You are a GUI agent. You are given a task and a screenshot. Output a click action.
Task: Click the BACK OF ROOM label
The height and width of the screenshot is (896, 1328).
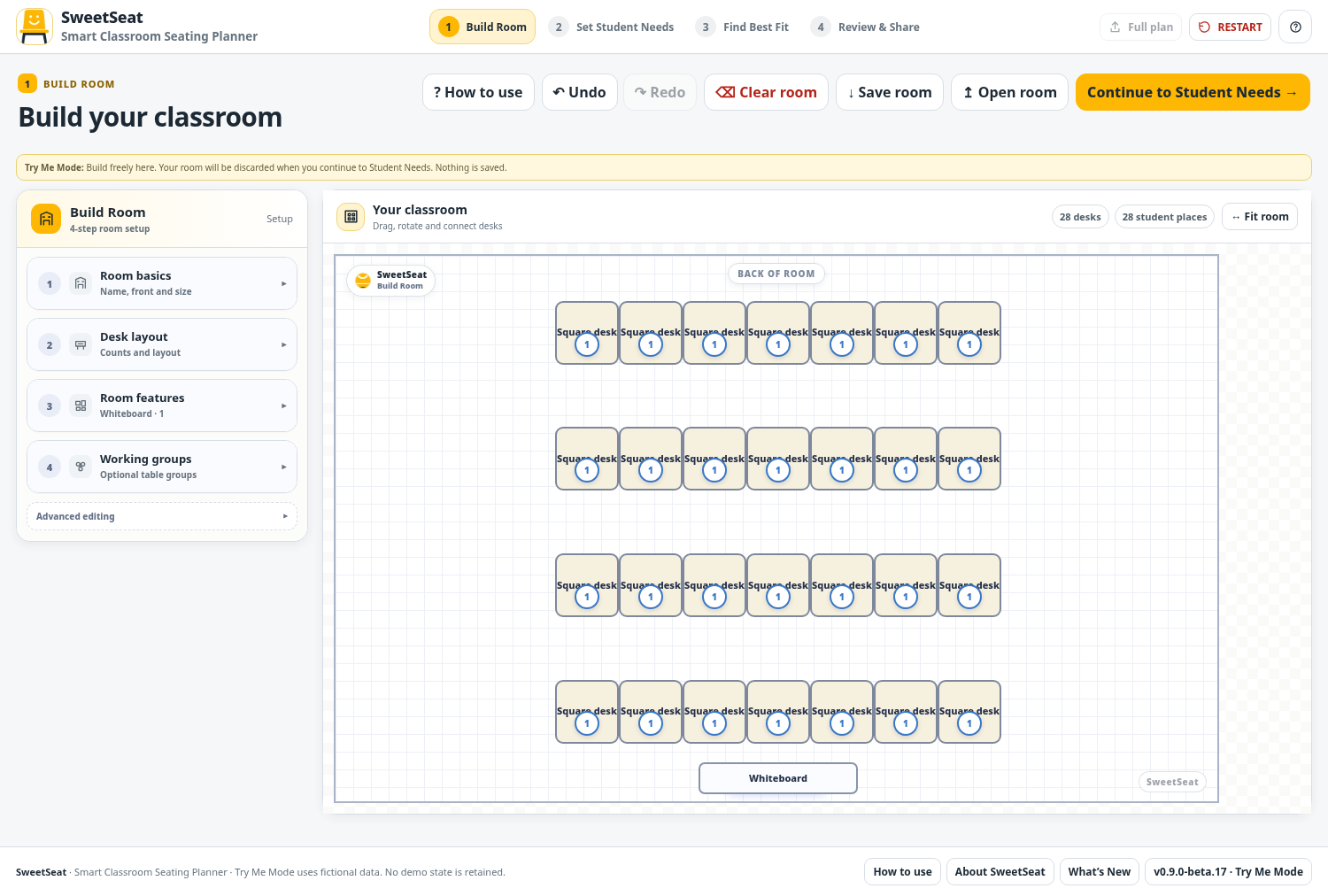click(776, 274)
